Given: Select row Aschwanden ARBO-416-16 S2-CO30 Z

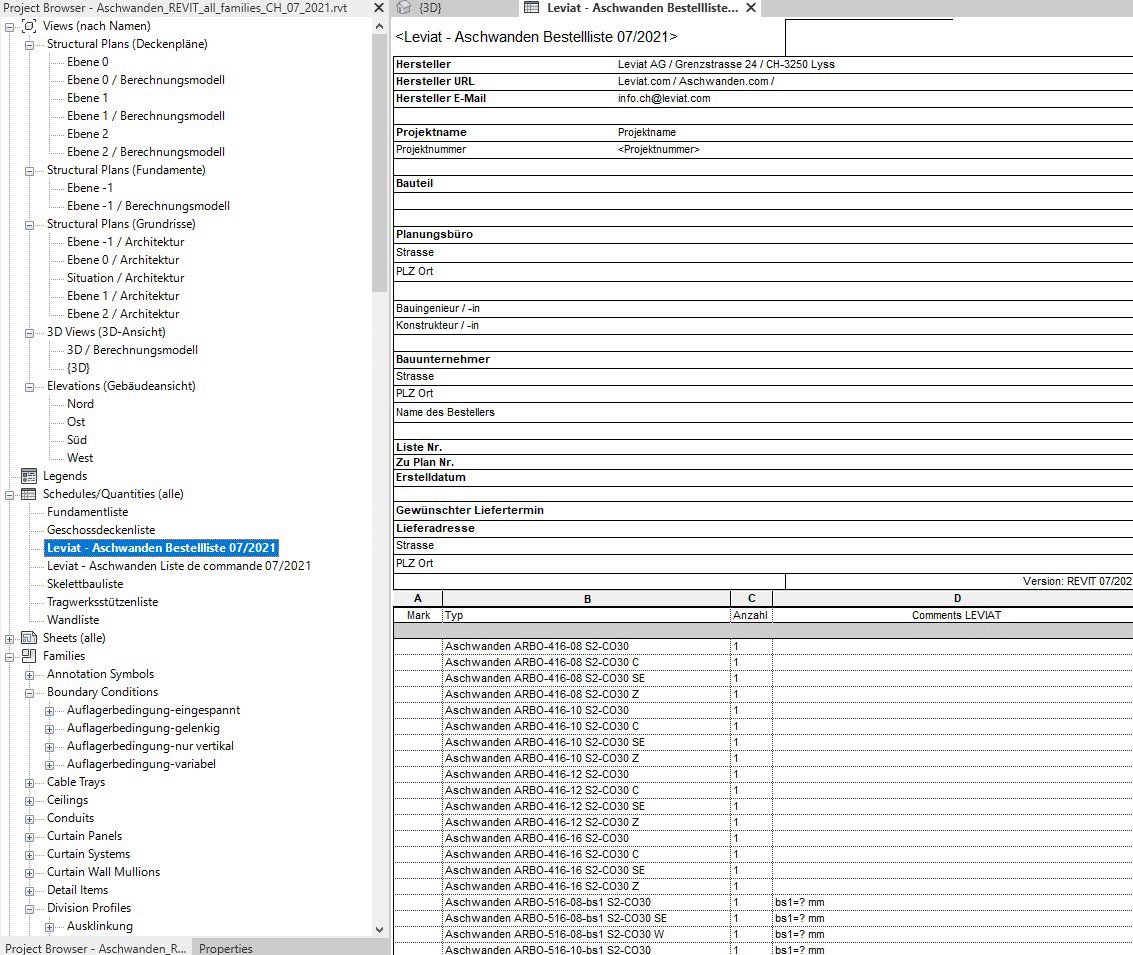Looking at the screenshot, I should click(x=542, y=886).
